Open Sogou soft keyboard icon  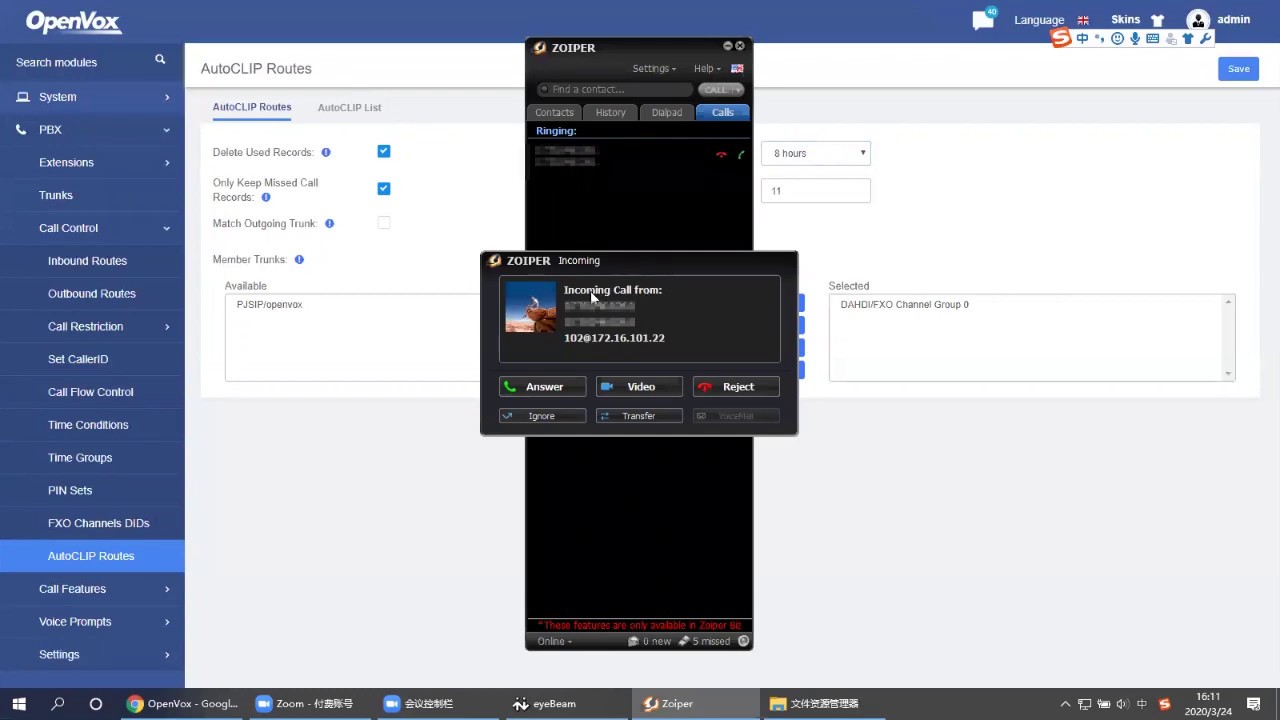(1153, 39)
